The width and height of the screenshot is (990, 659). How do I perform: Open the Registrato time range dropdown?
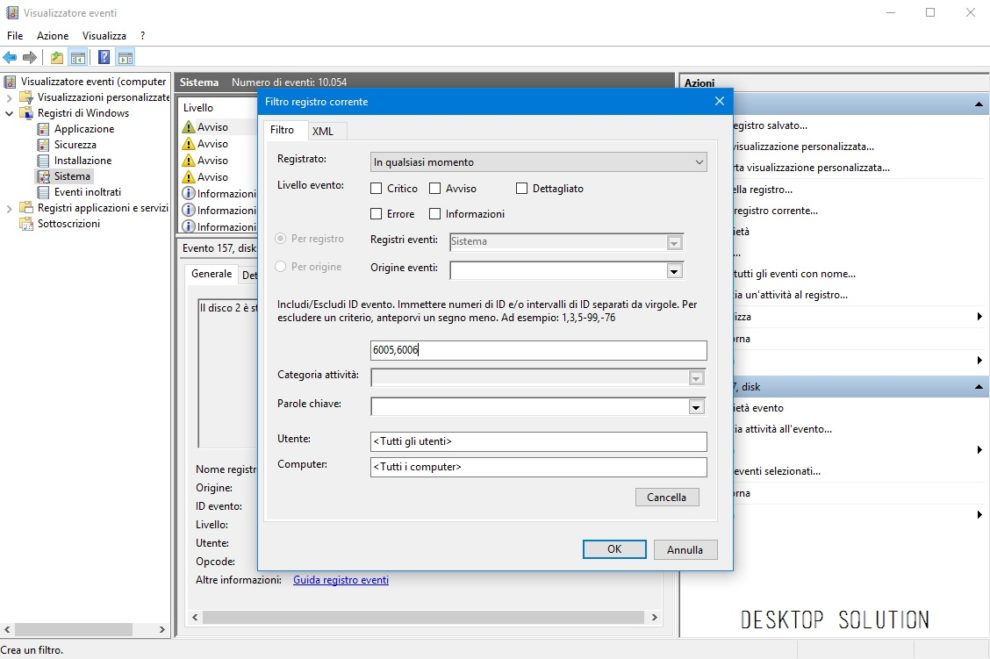tap(538, 162)
